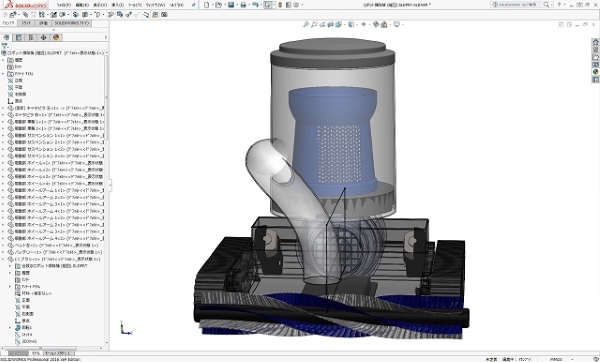Open the Appearances color ball in the task pane
Screen dimensions: 600x362
tap(595, 72)
